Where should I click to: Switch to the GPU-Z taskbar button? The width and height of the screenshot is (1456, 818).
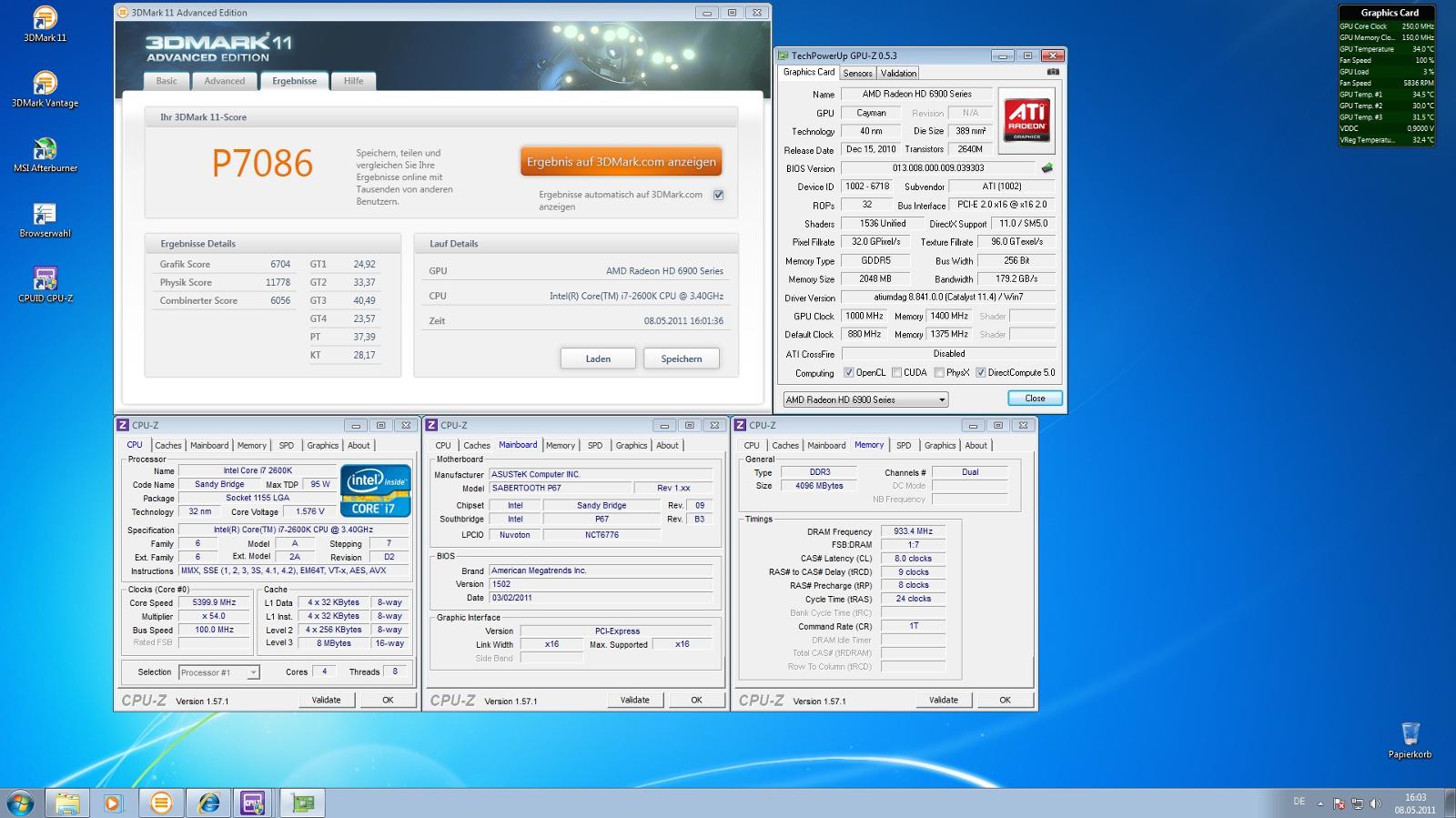click(x=303, y=803)
